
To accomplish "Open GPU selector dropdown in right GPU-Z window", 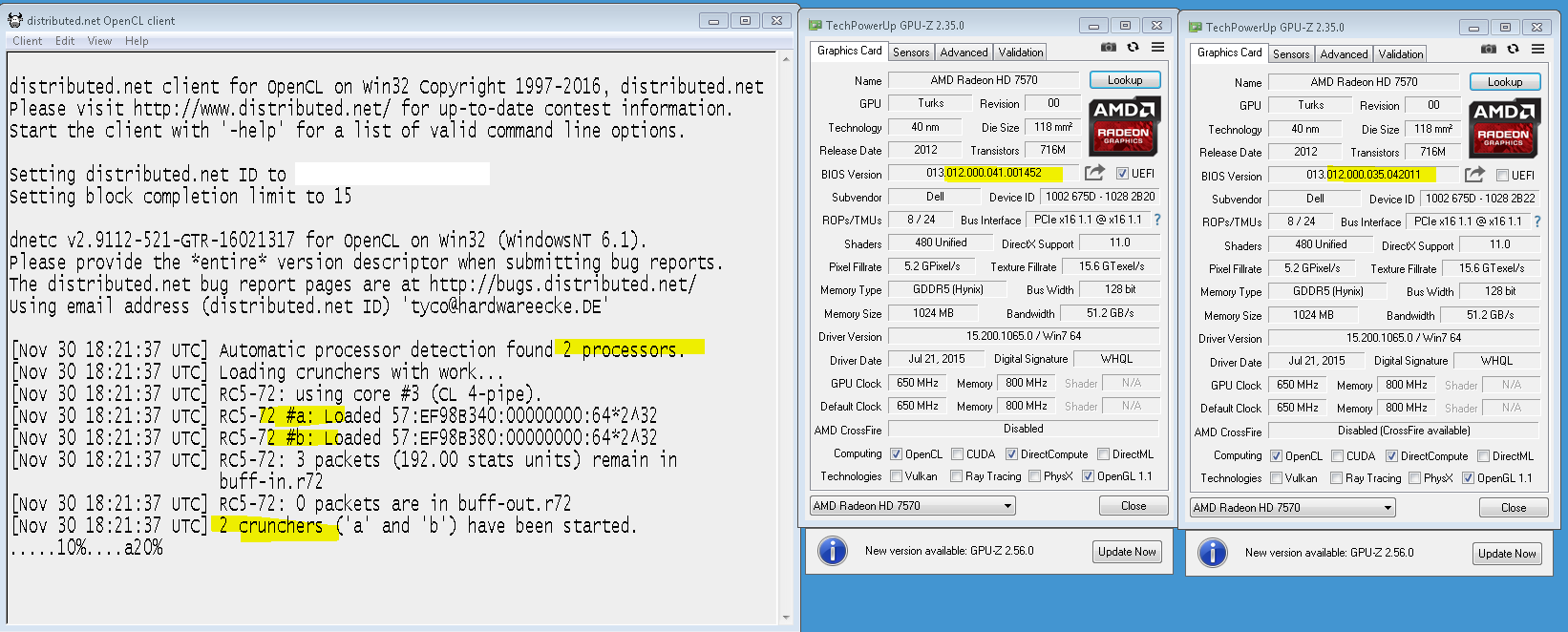I will pos(1292,508).
